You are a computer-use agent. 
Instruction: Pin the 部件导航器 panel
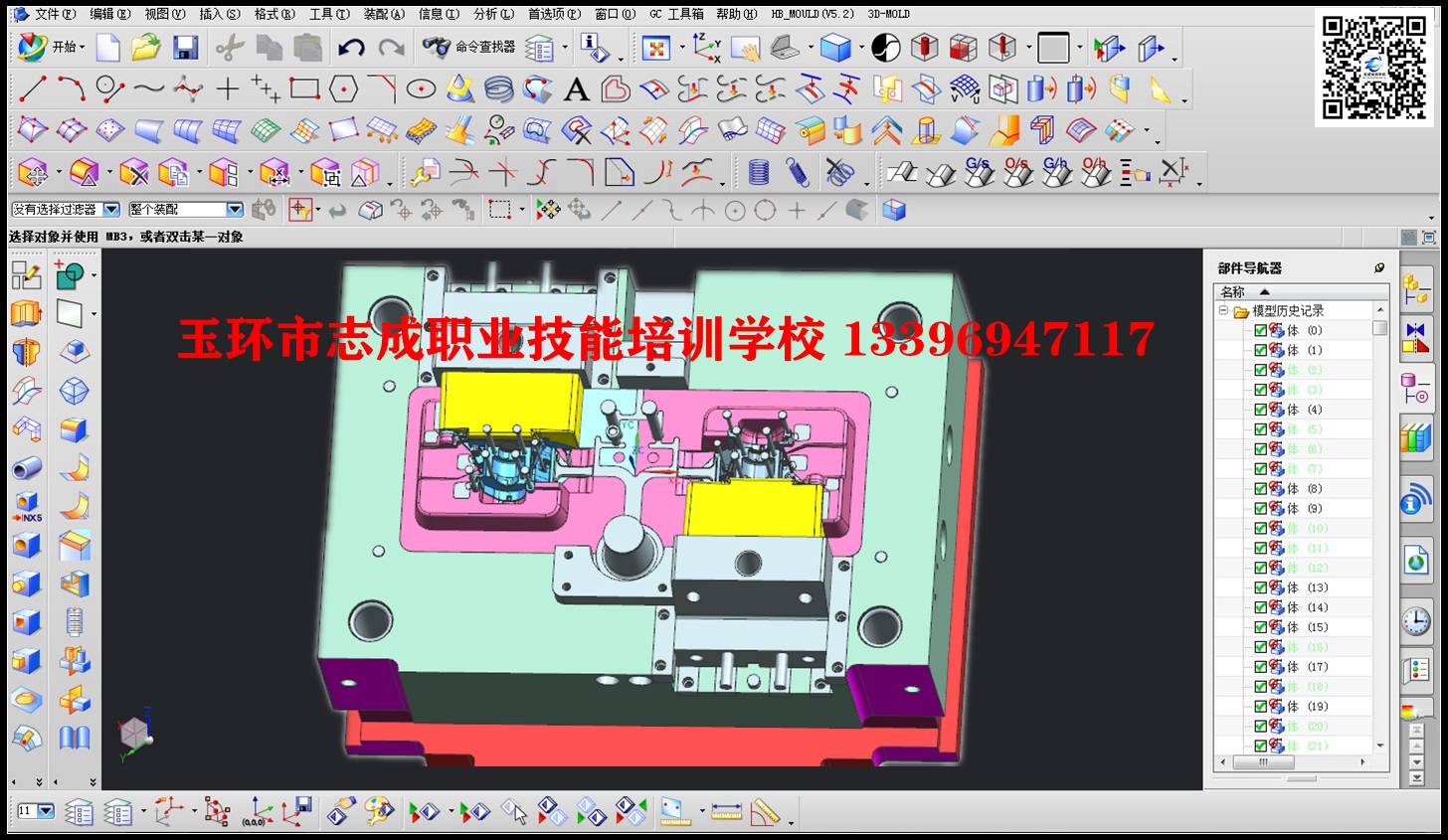1379,267
